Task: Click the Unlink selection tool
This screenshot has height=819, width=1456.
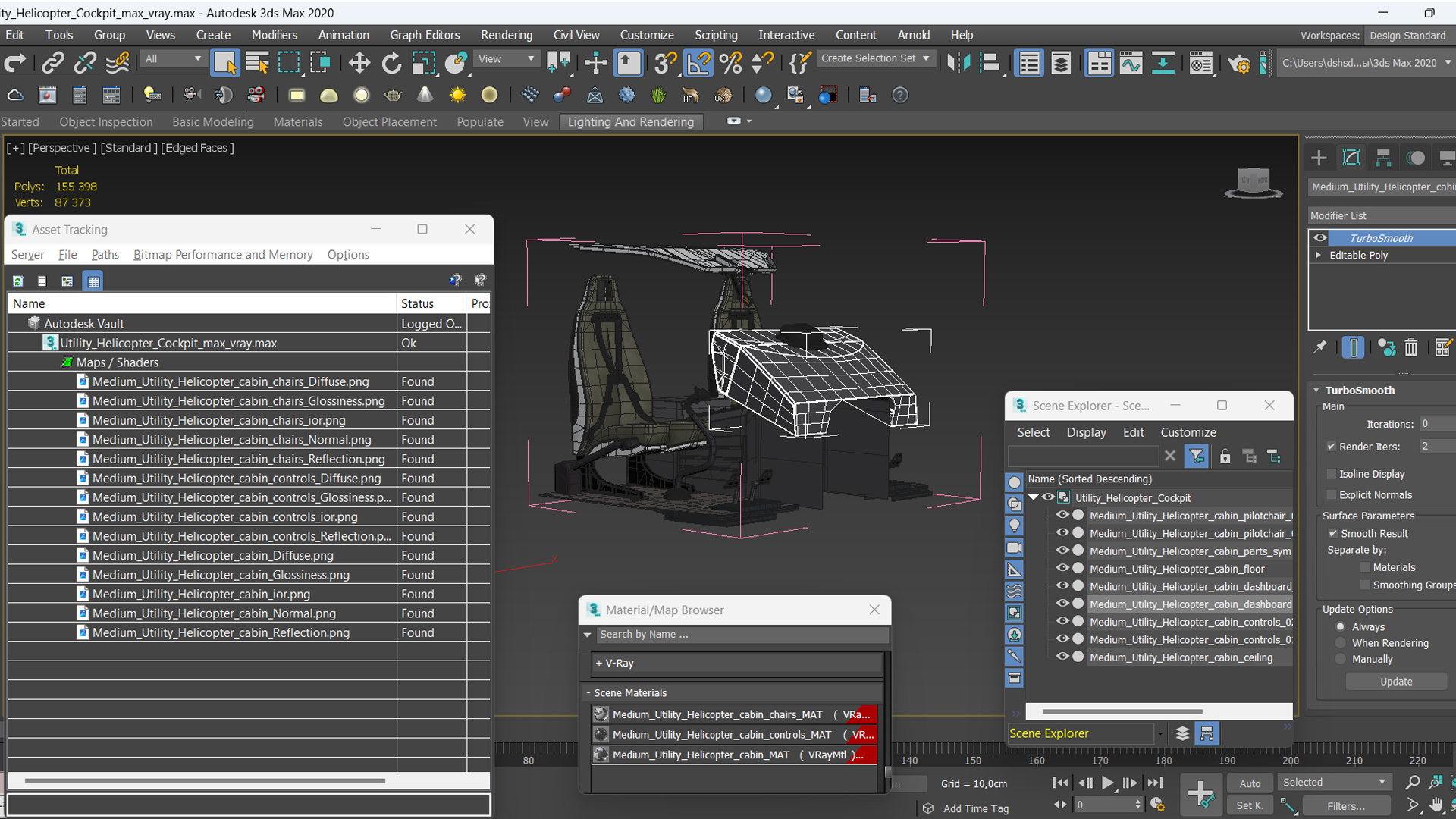Action: [85, 63]
